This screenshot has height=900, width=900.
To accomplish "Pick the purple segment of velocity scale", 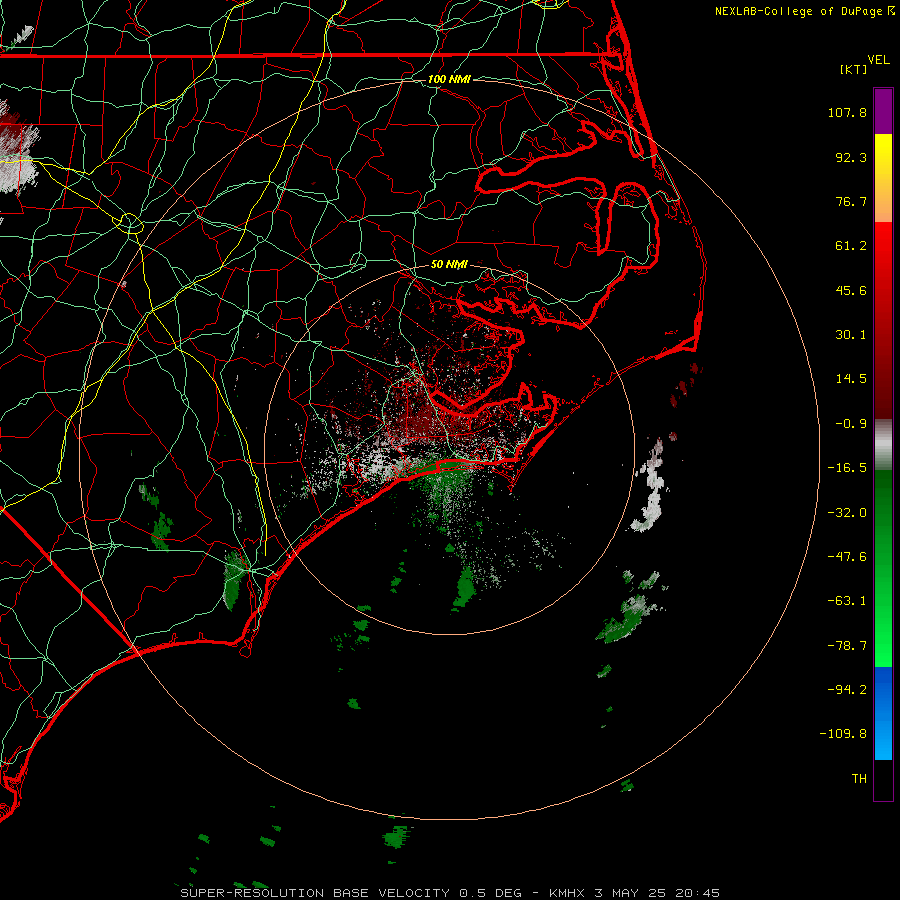I will [x=883, y=112].
